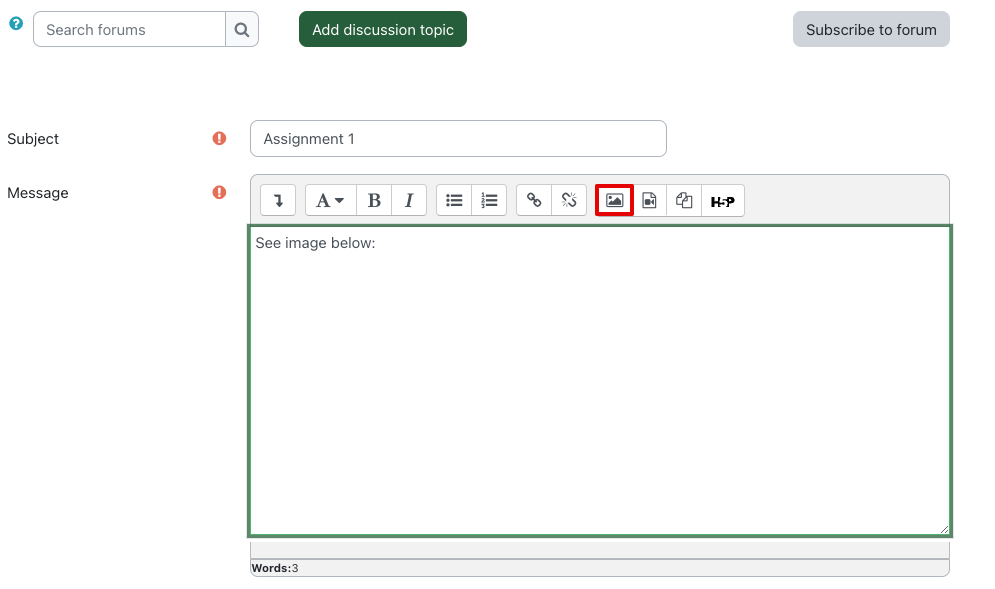
Task: Open the paragraph styles dropdown
Action: pyautogui.click(x=330, y=200)
